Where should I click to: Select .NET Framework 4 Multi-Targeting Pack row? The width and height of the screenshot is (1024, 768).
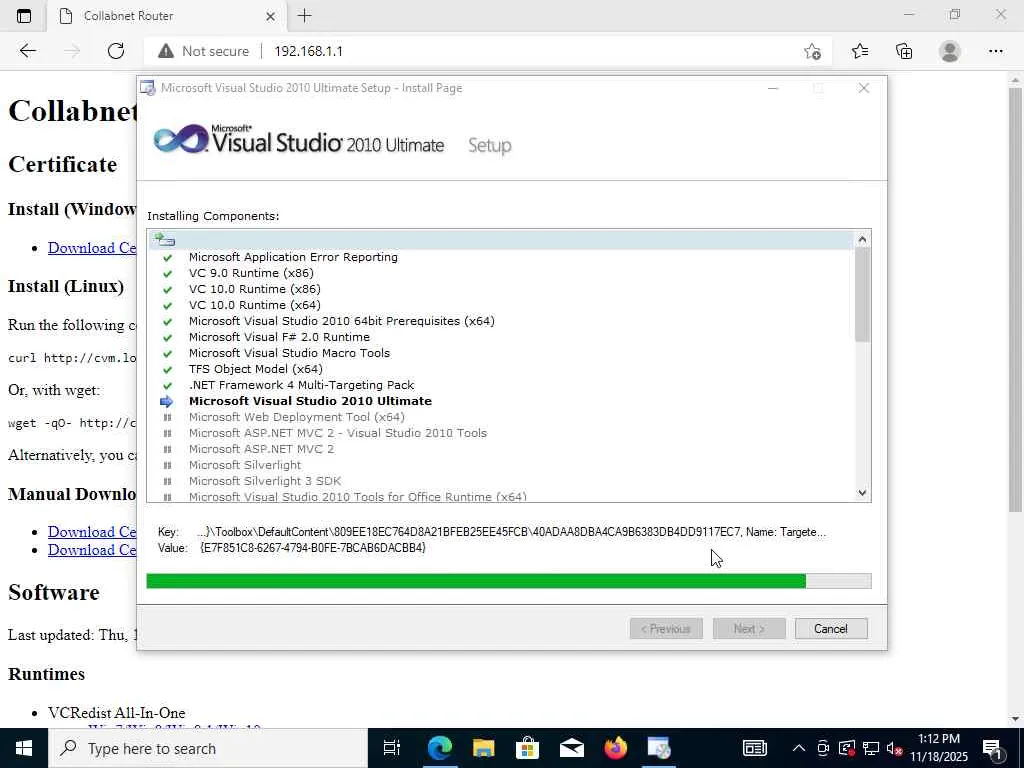[502, 385]
